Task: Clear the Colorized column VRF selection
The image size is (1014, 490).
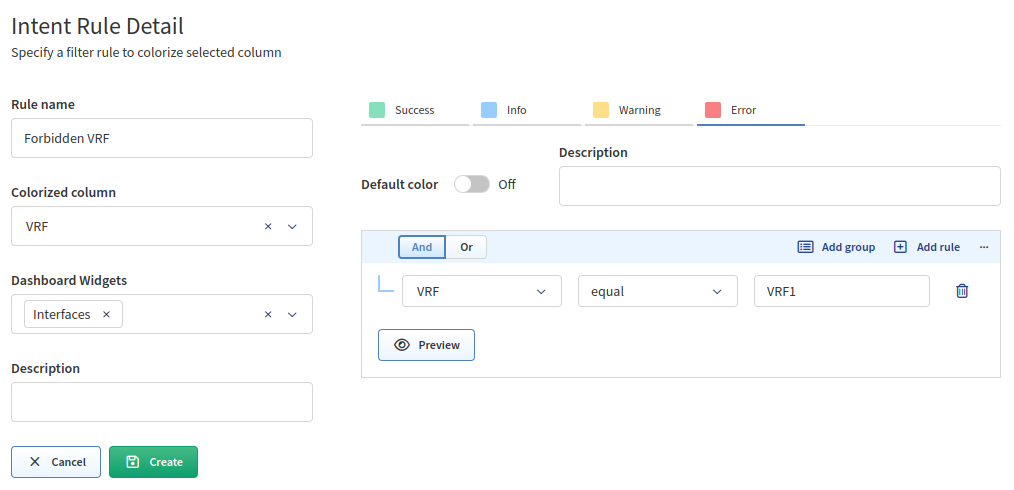Action: click(x=268, y=227)
